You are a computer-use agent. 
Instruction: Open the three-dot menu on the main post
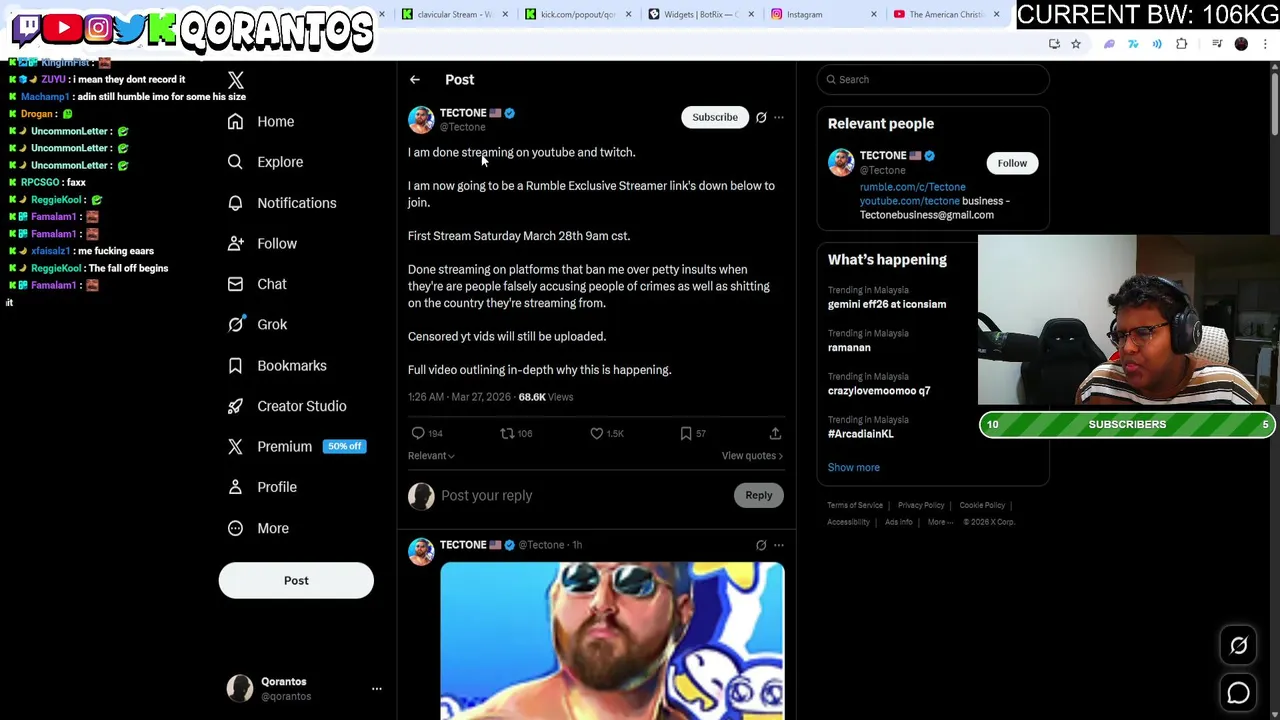click(779, 117)
